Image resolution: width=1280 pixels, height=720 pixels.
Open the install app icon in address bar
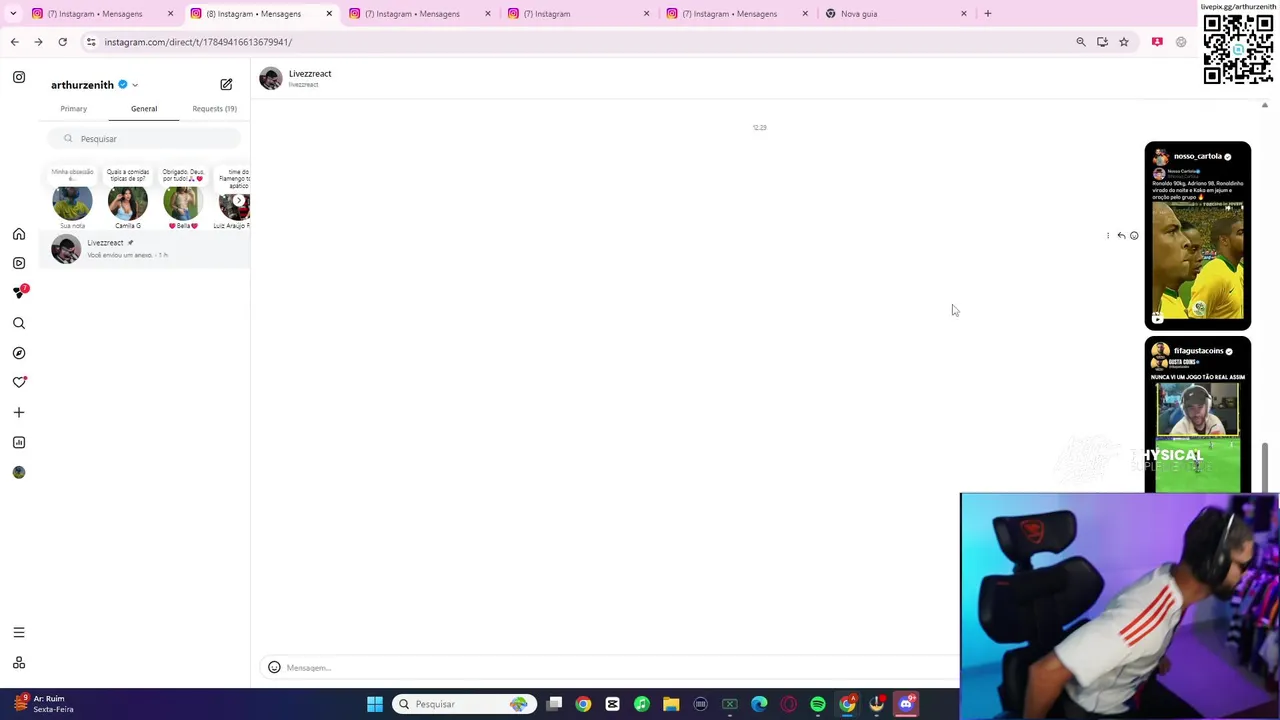pos(1102,42)
